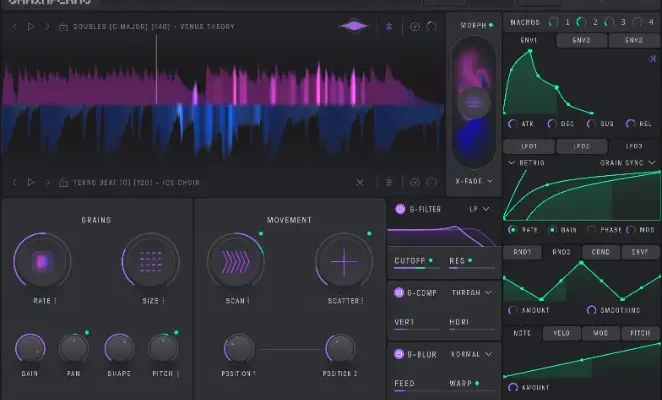Viewport: 662px width, 400px height.
Task: Click the Morph X-Fade center handle
Action: pos(472,102)
